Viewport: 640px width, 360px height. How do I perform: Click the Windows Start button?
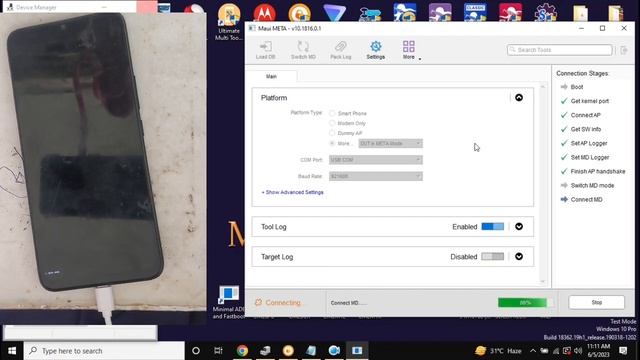(12, 351)
